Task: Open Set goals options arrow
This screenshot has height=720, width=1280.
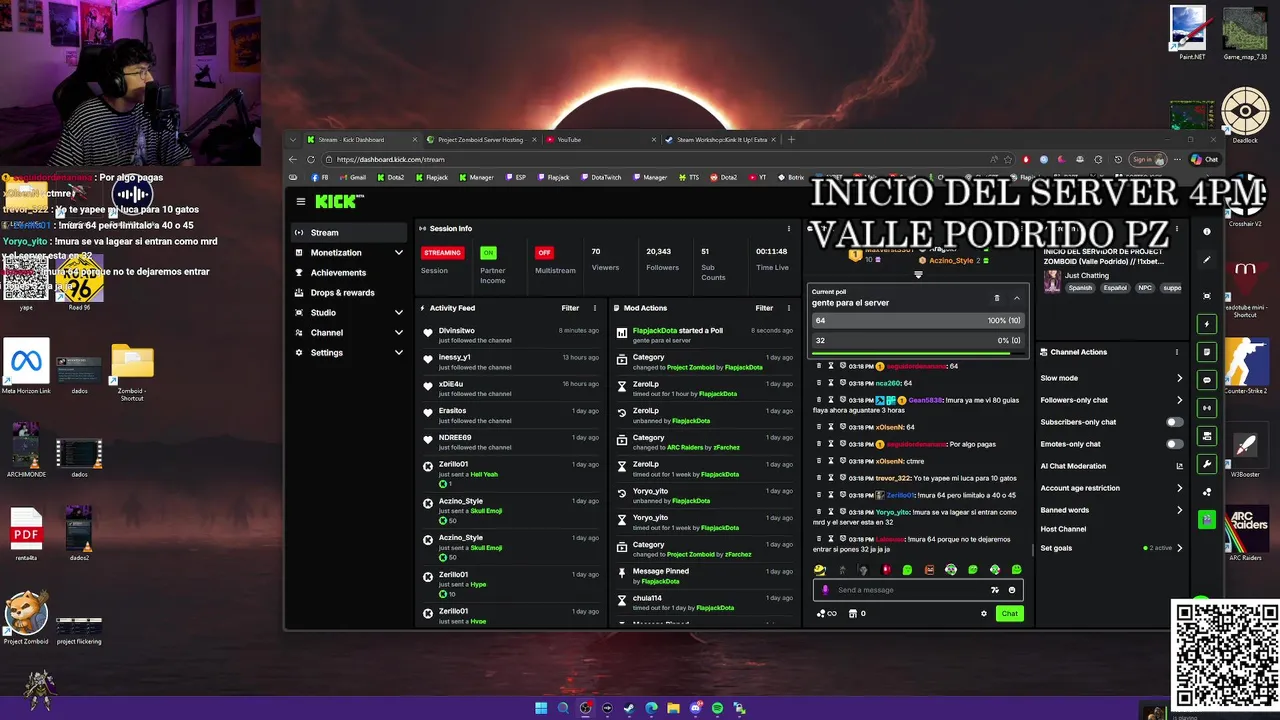Action: click(x=1179, y=548)
